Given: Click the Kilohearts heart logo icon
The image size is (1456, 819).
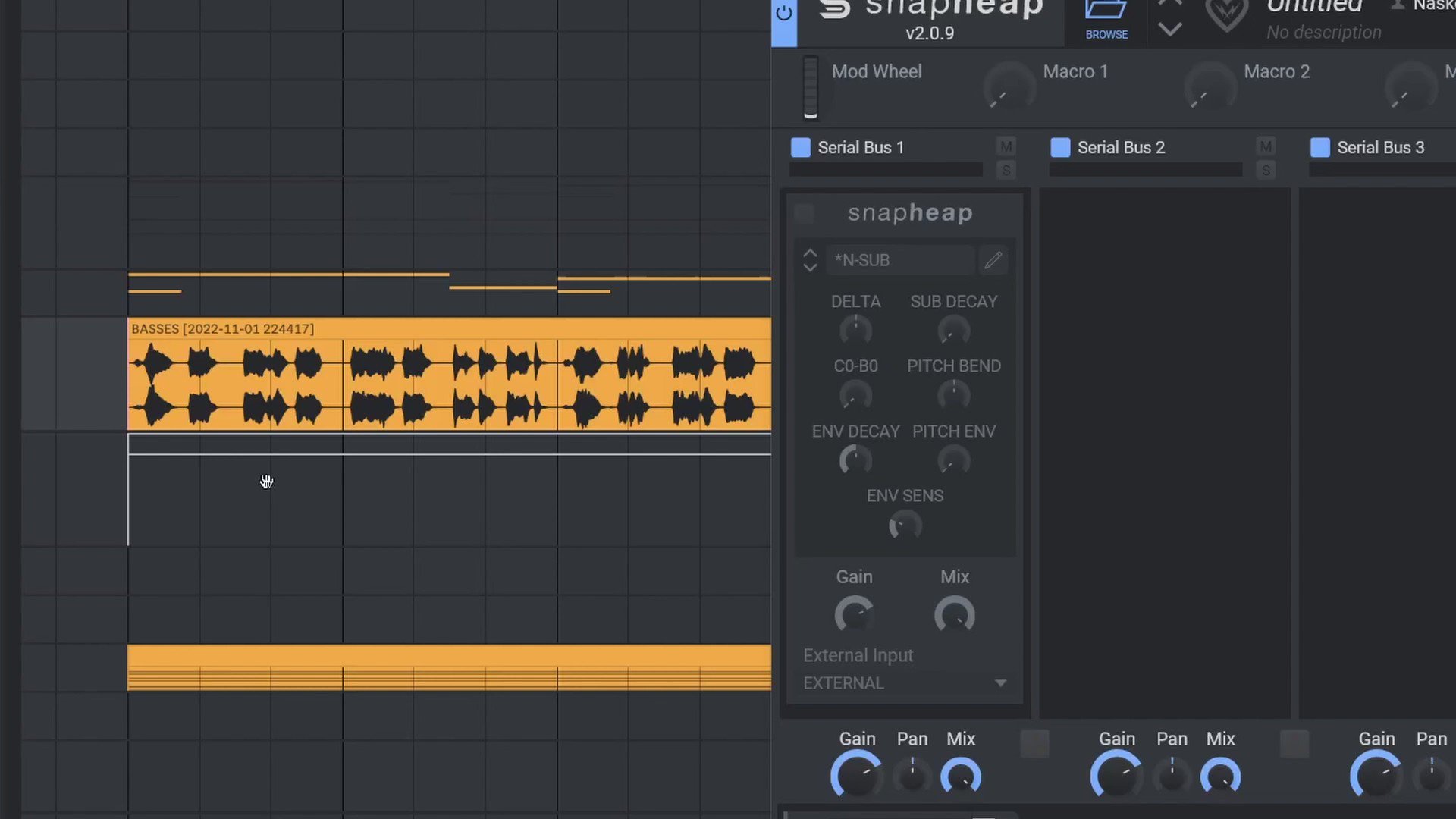Looking at the screenshot, I should [1226, 15].
